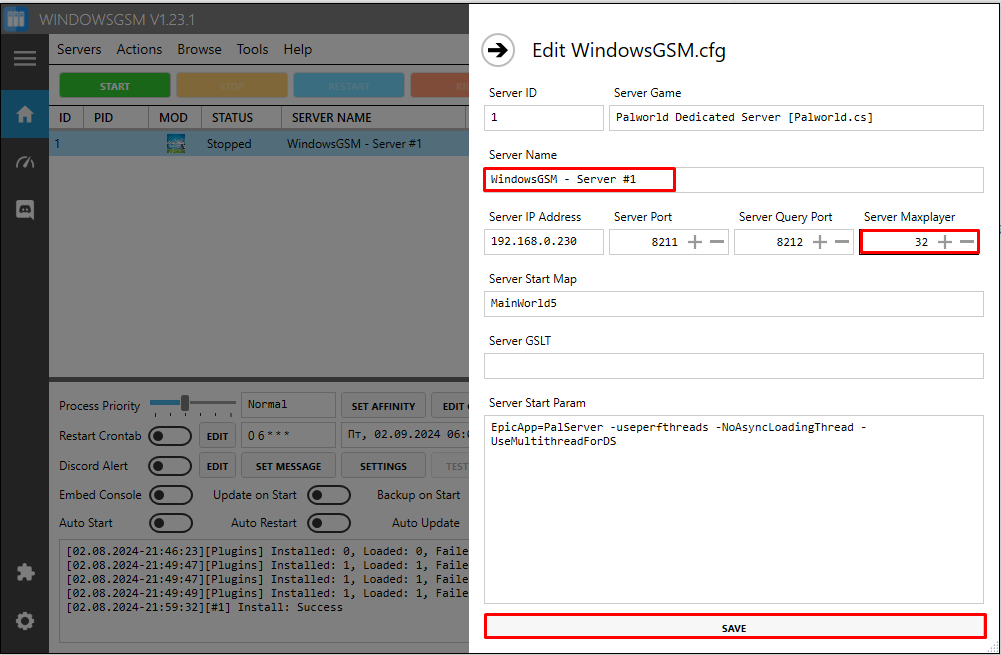Decrease Server Port with the minus button
Screen dimensions: 1001x655
717,242
